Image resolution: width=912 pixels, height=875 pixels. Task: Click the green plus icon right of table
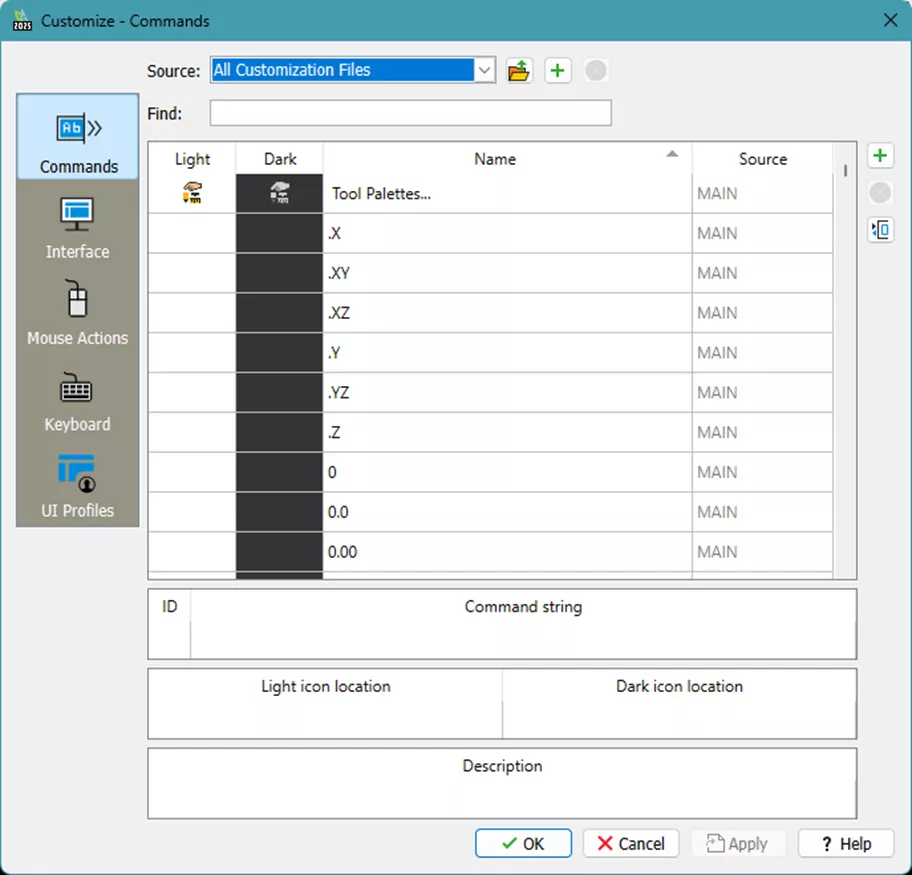880,156
